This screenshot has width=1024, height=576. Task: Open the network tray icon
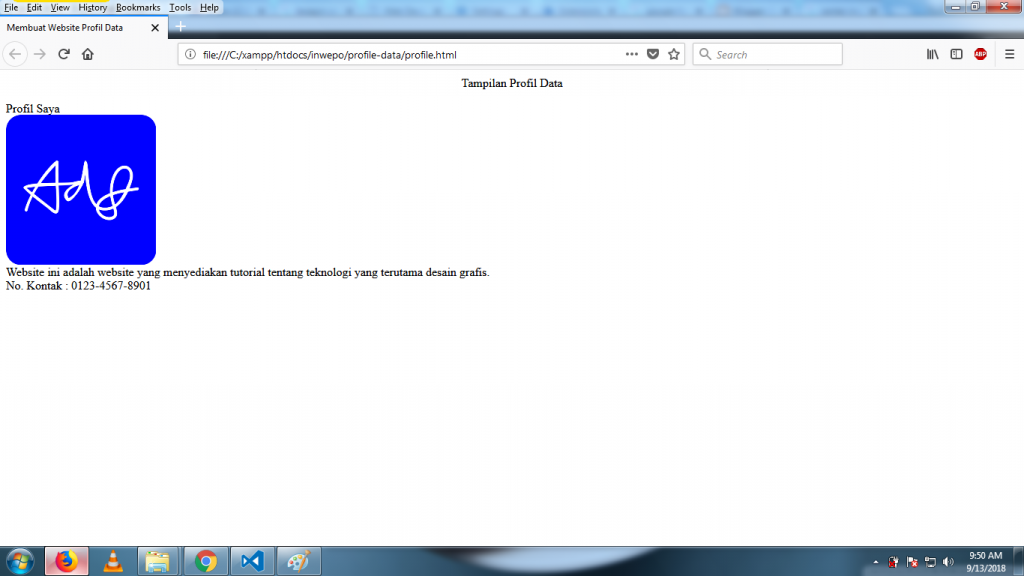(x=930, y=562)
